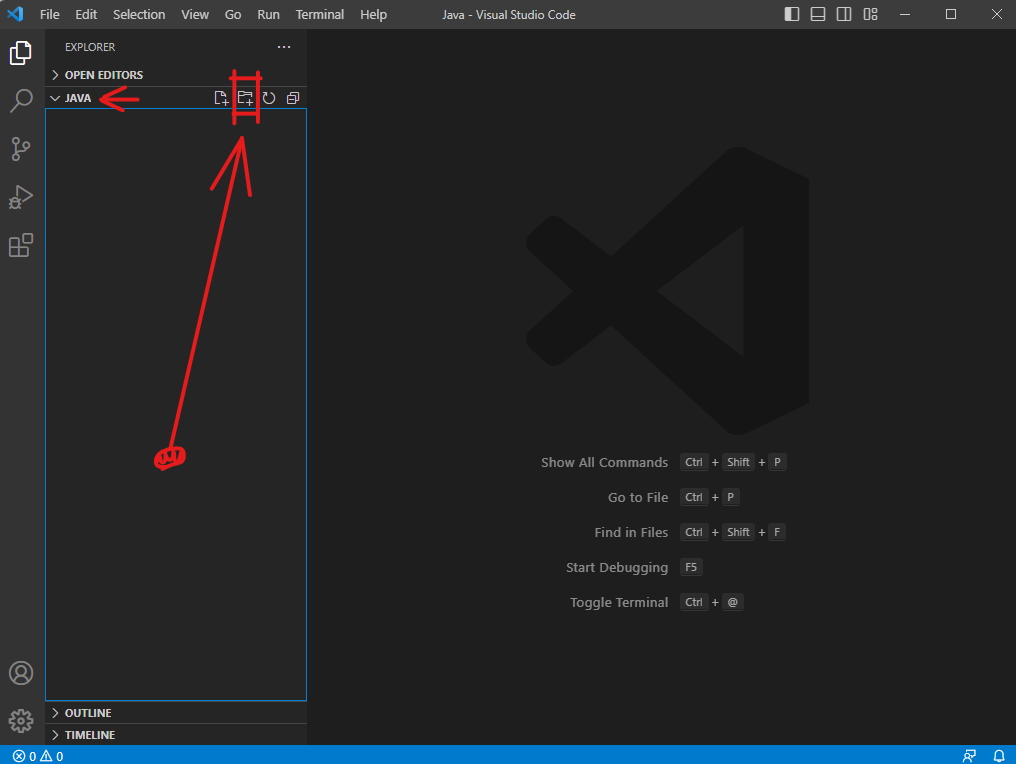The image size is (1016, 764).
Task: Open Explorer views and more actions ellipsis
Action: pos(284,47)
